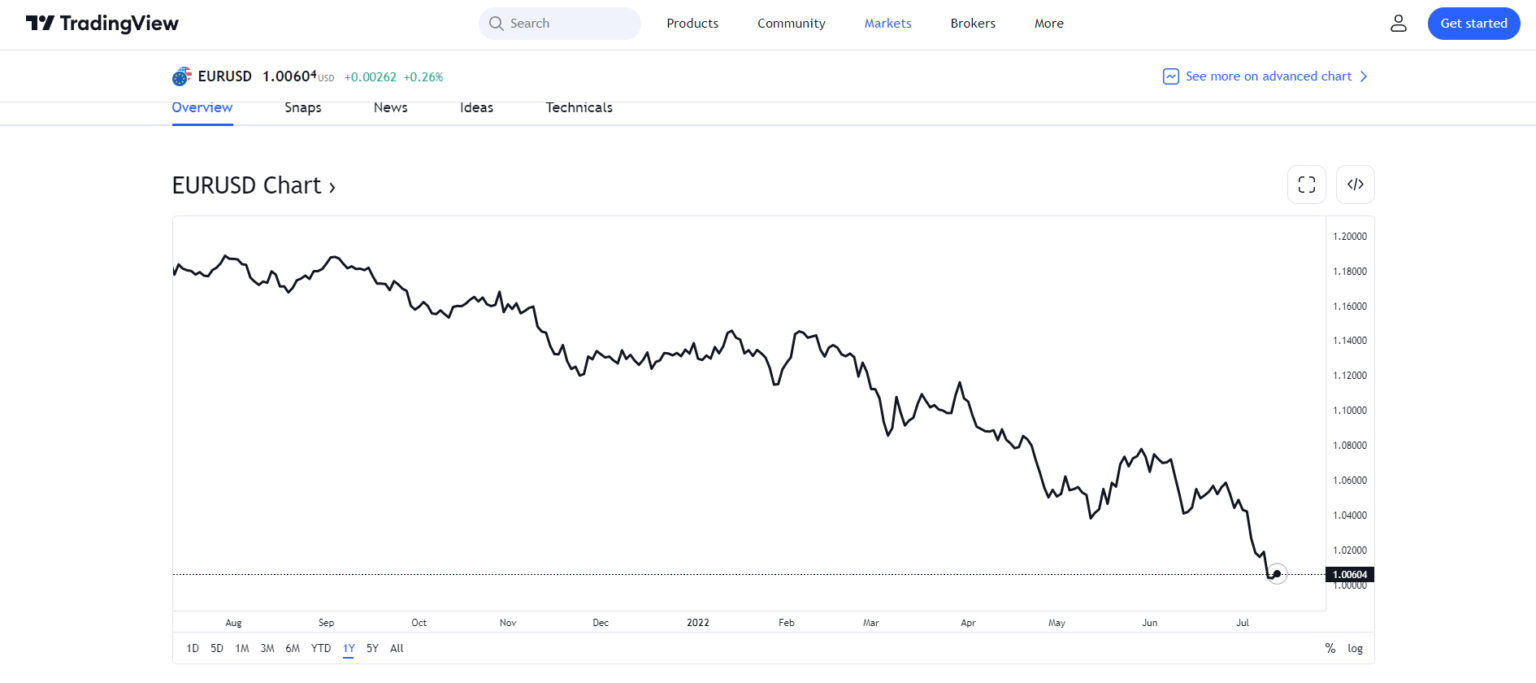Open fullscreen chart mode icon
The image size is (1536, 683).
click(1306, 184)
